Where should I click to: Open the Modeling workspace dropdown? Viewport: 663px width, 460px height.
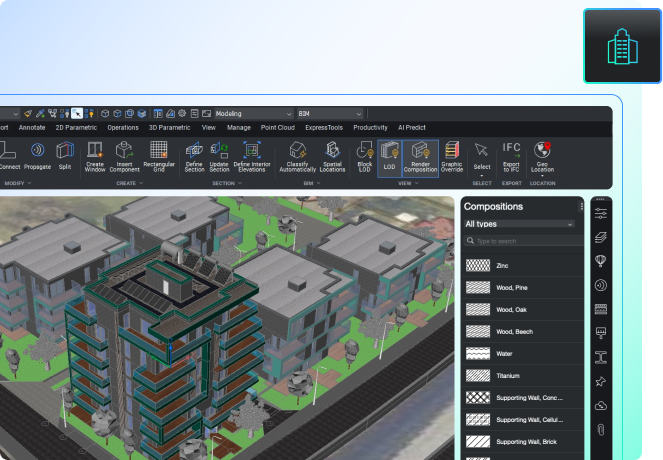[x=253, y=114]
